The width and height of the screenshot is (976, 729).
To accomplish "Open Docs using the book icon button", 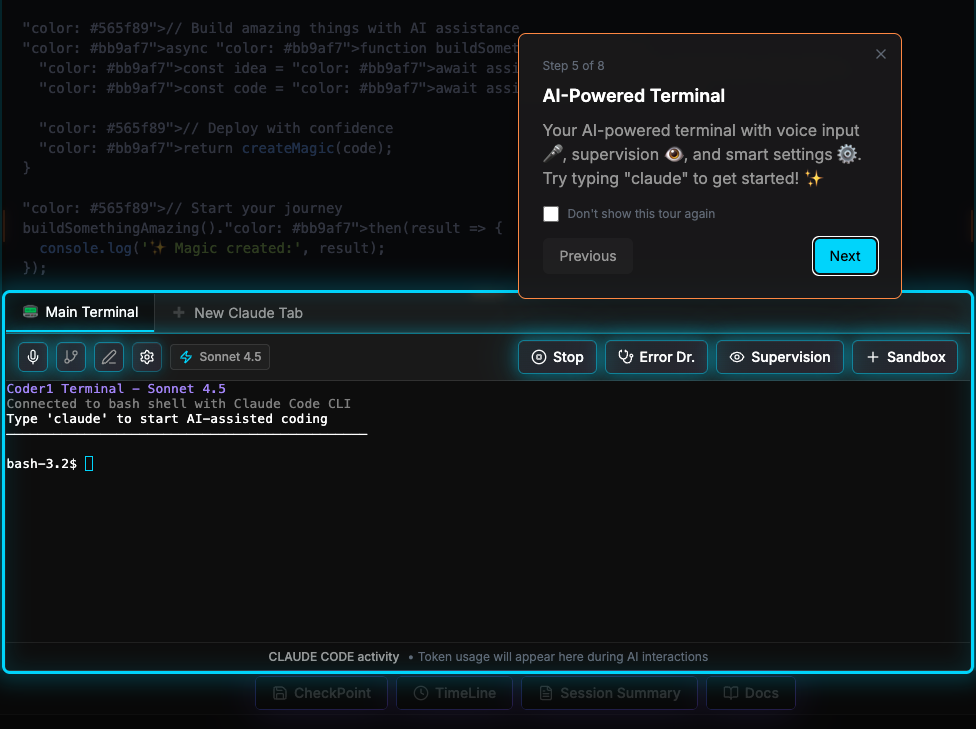I will [x=750, y=693].
